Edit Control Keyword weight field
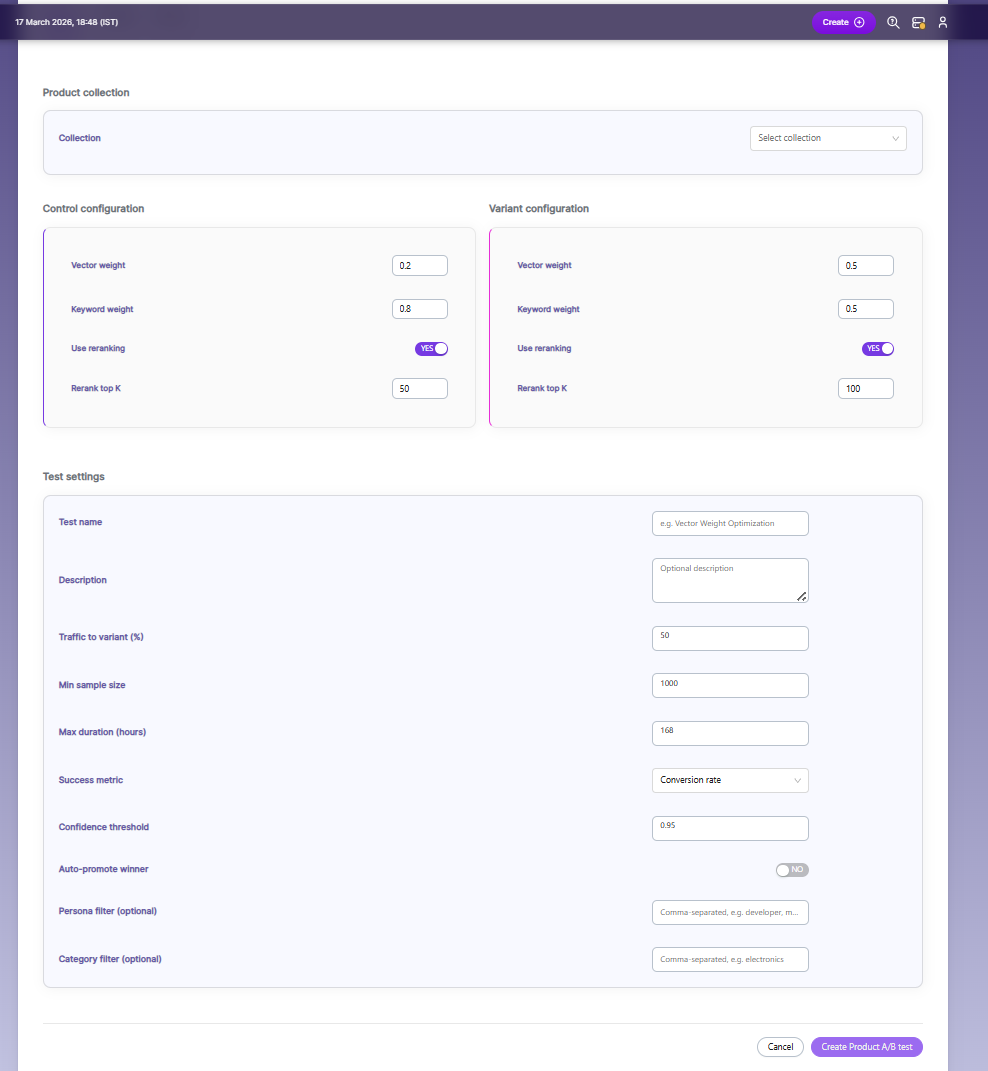 (420, 309)
